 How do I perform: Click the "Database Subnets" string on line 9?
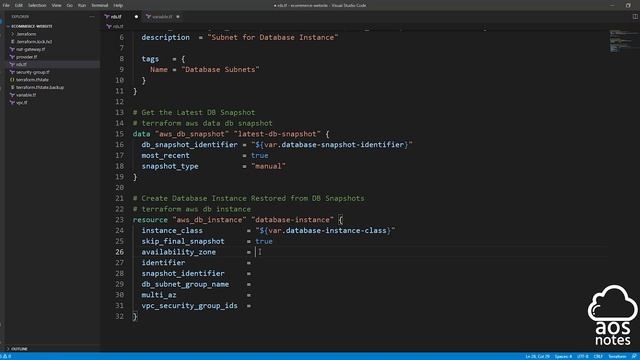[x=220, y=69]
